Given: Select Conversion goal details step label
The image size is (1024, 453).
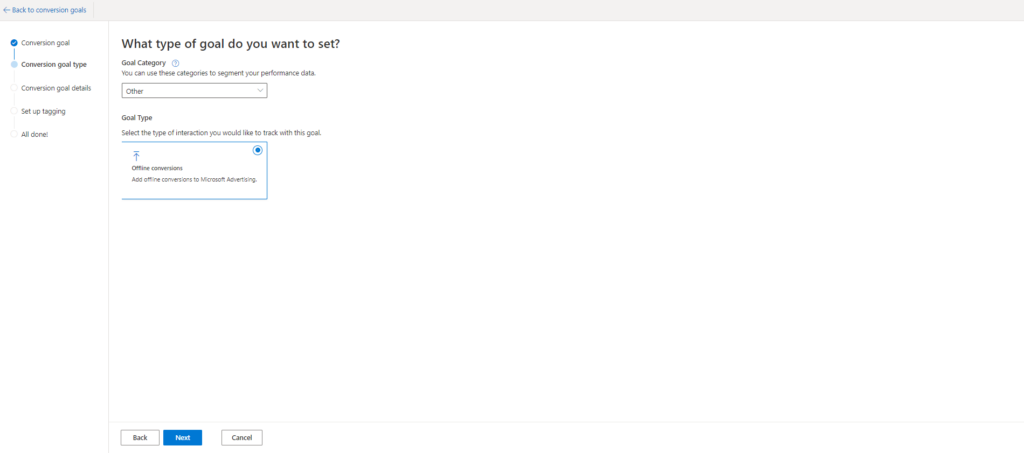Looking at the screenshot, I should click(x=56, y=88).
